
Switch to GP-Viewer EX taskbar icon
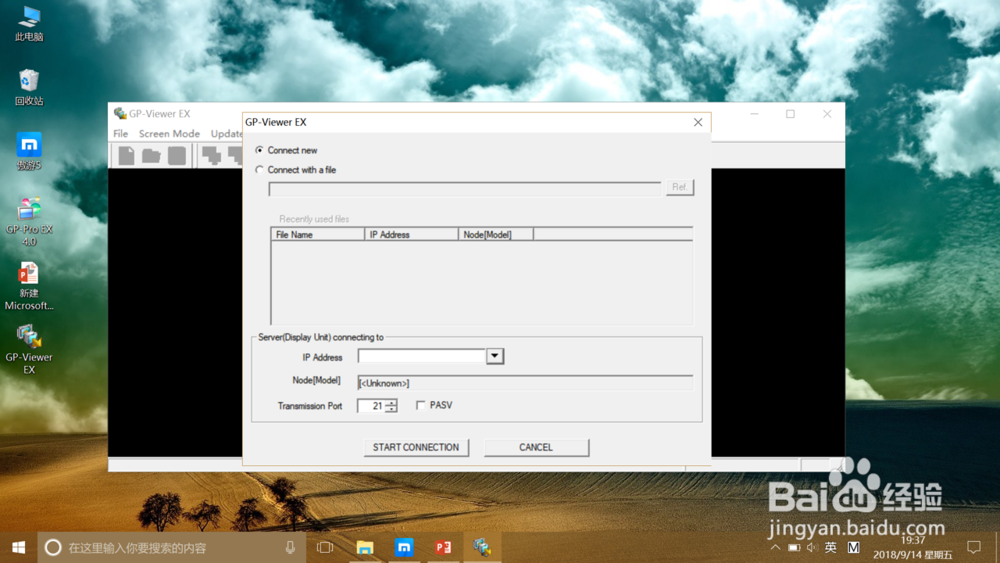point(482,547)
